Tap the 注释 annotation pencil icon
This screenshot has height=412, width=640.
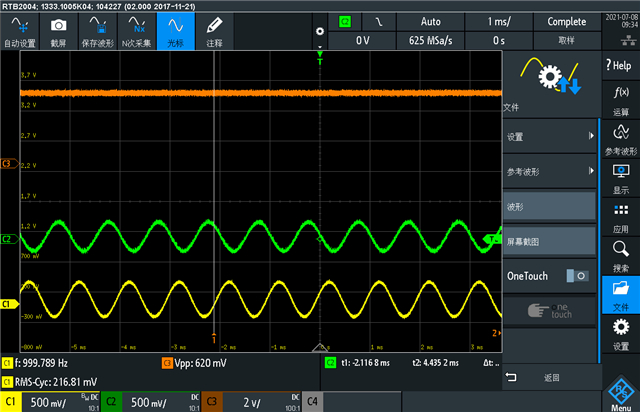pyautogui.click(x=214, y=31)
